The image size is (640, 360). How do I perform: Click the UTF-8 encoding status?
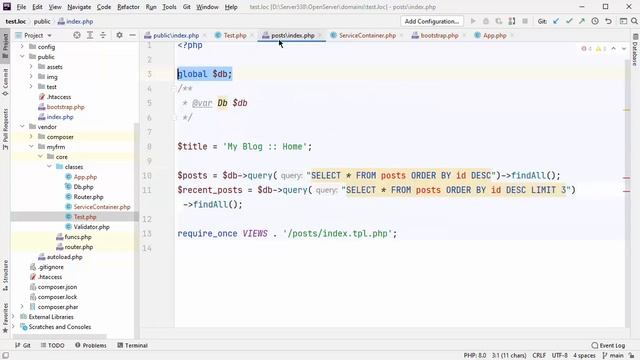pyautogui.click(x=560, y=356)
